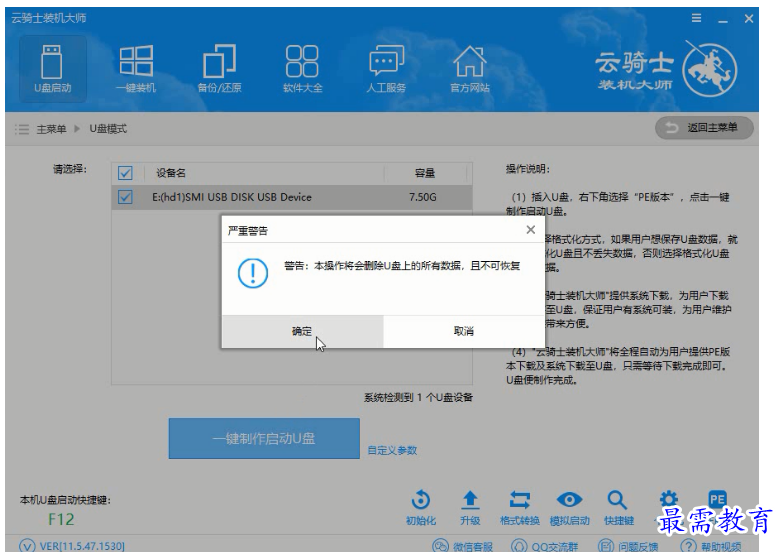
Task: Click the F12 hotkey text
Action: click(x=61, y=520)
